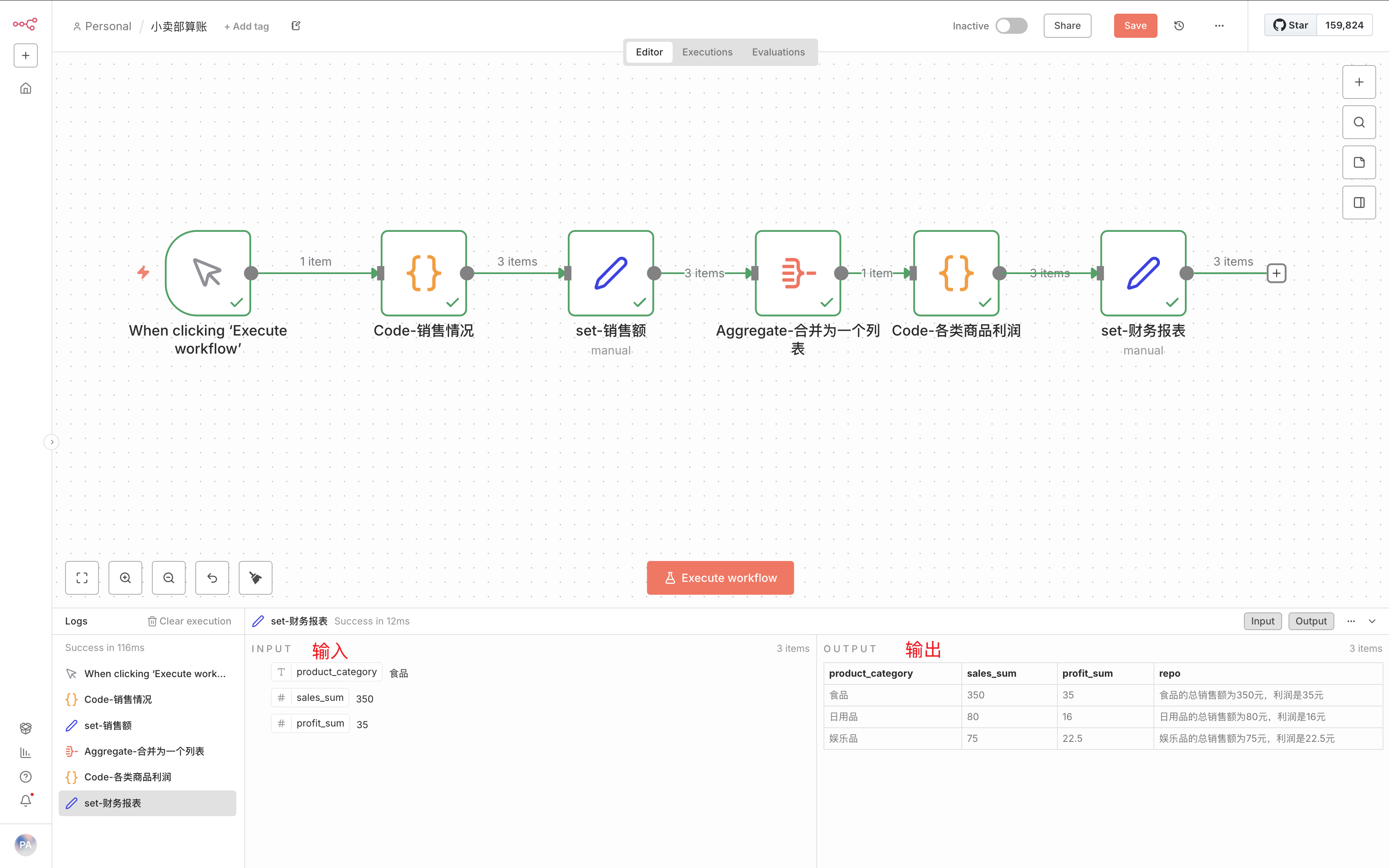Open workflow history clock icon
This screenshot has height=868, width=1389.
click(1179, 26)
